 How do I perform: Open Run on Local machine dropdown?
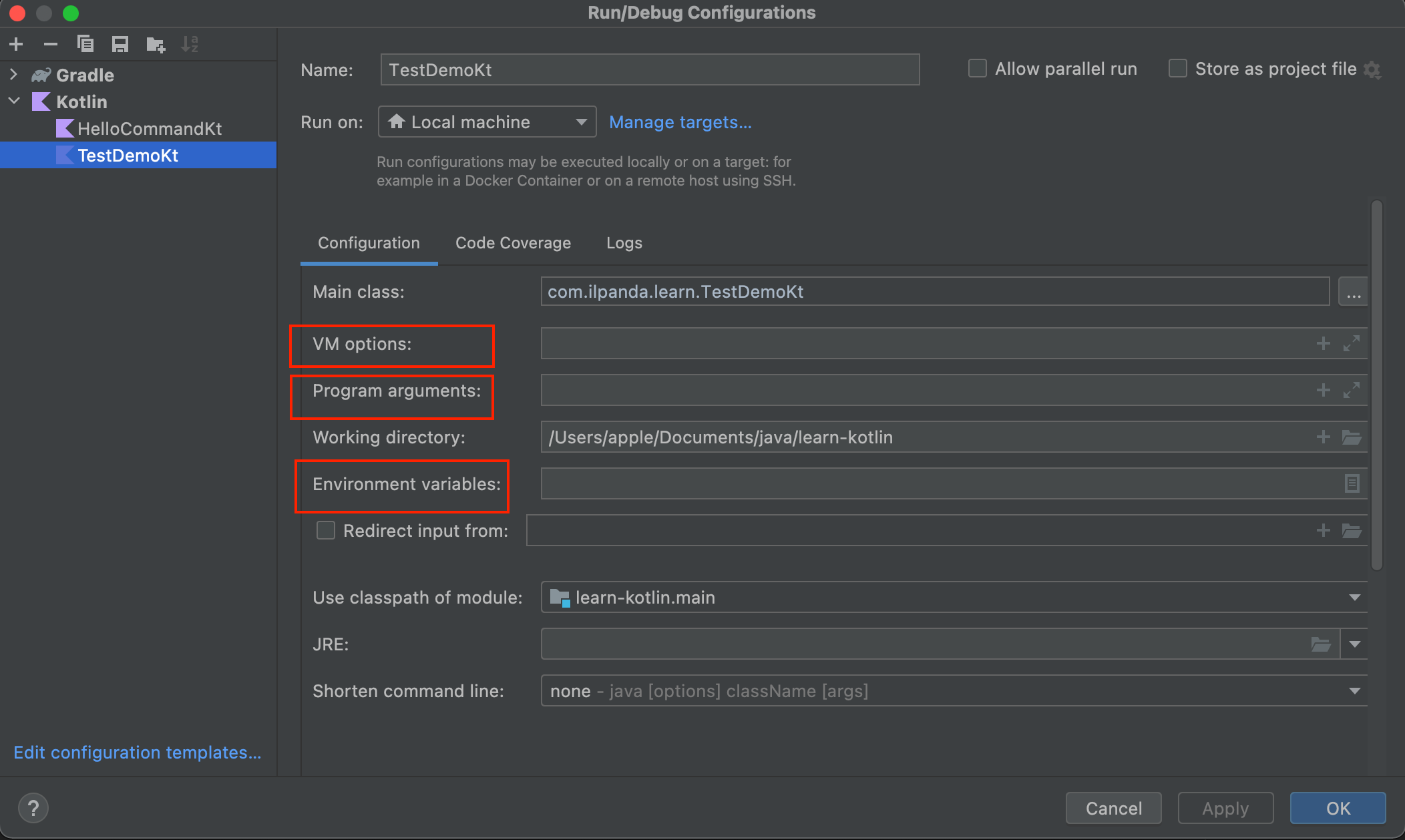(487, 122)
